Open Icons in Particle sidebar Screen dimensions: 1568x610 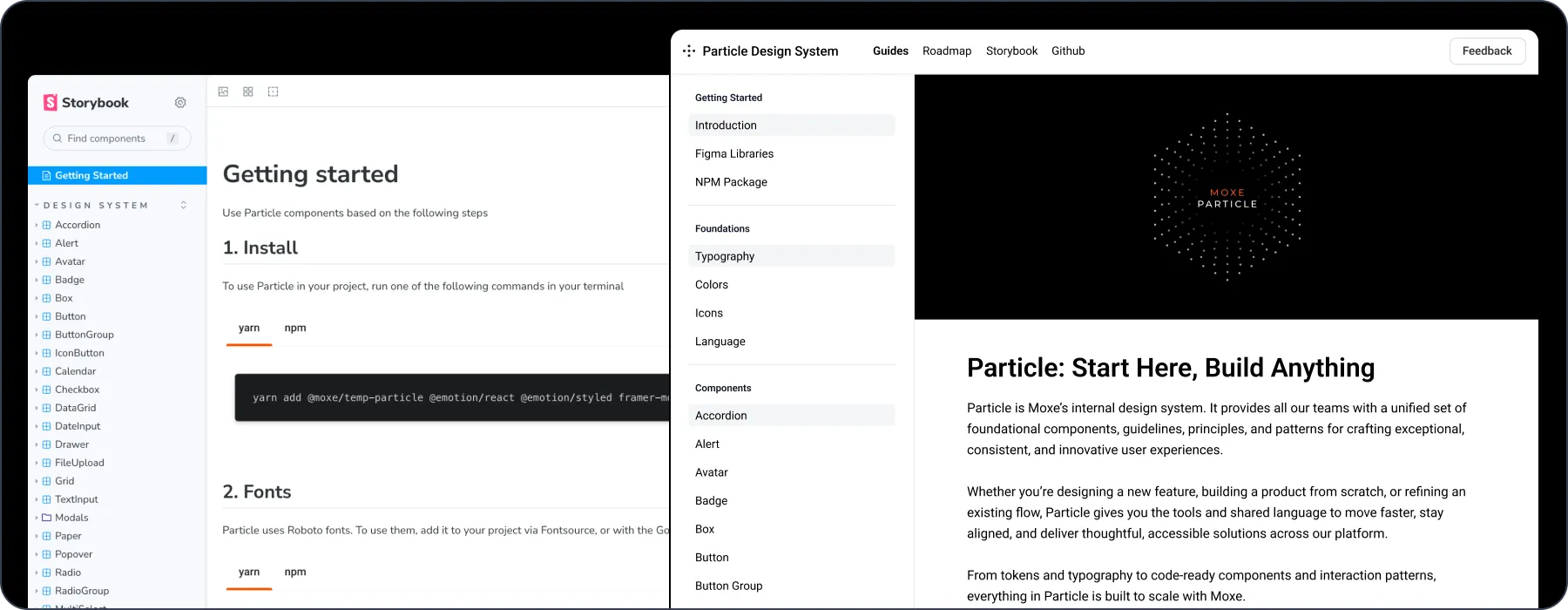pos(792,314)
